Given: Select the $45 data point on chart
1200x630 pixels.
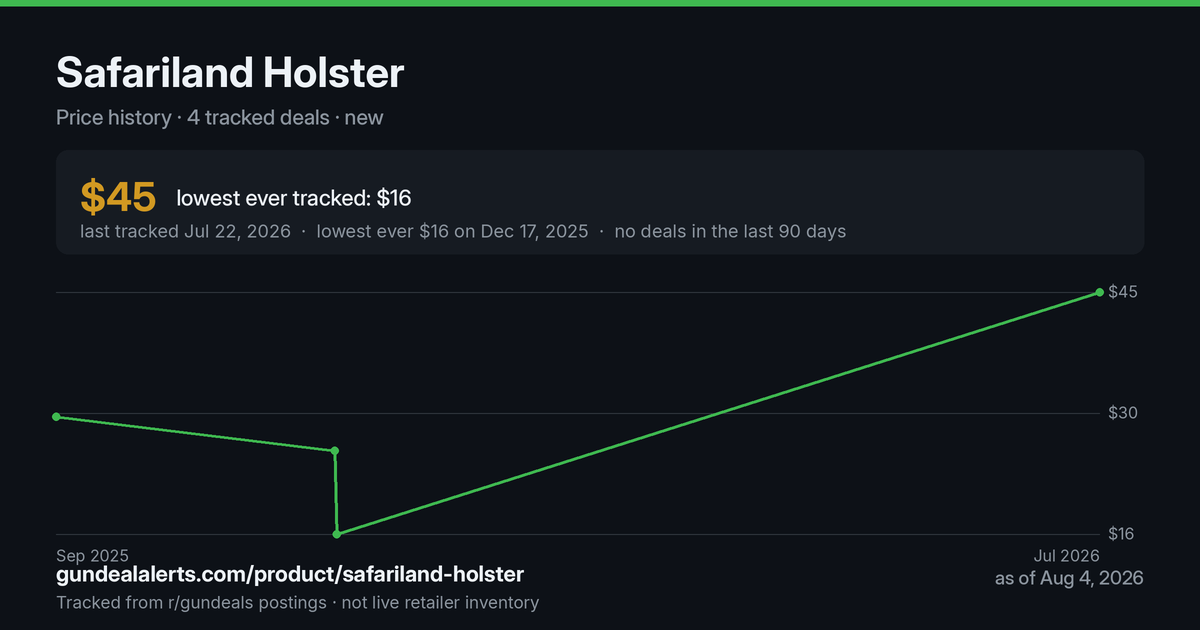Looking at the screenshot, I should pyautogui.click(x=1099, y=292).
